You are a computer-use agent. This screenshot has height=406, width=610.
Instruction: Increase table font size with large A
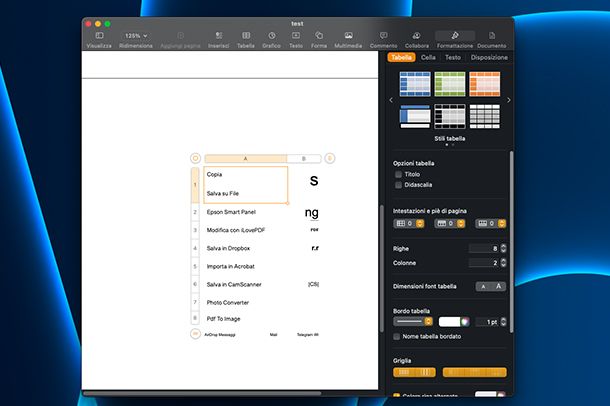click(498, 287)
